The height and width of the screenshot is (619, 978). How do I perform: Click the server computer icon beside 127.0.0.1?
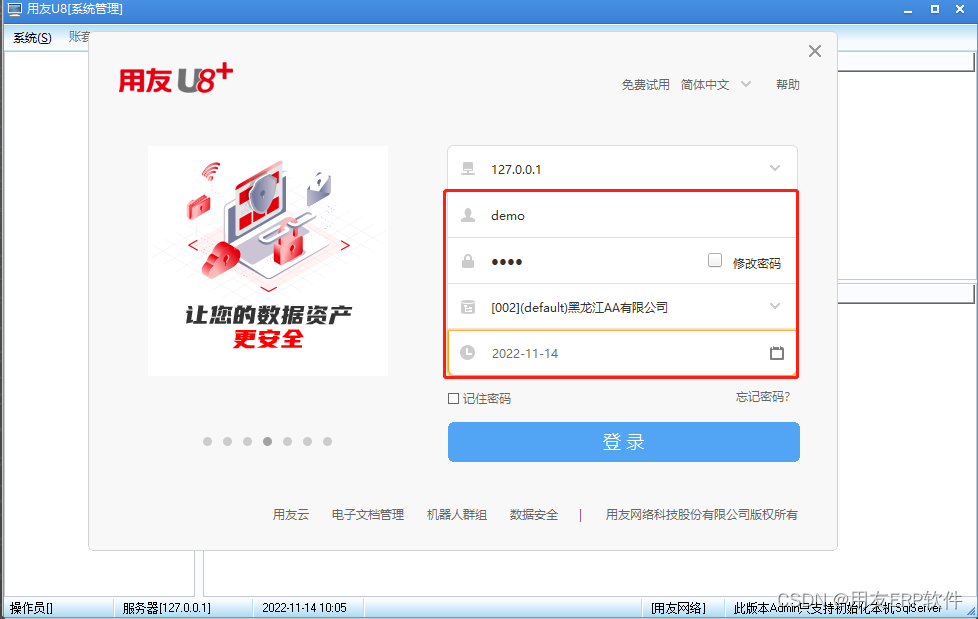(468, 168)
